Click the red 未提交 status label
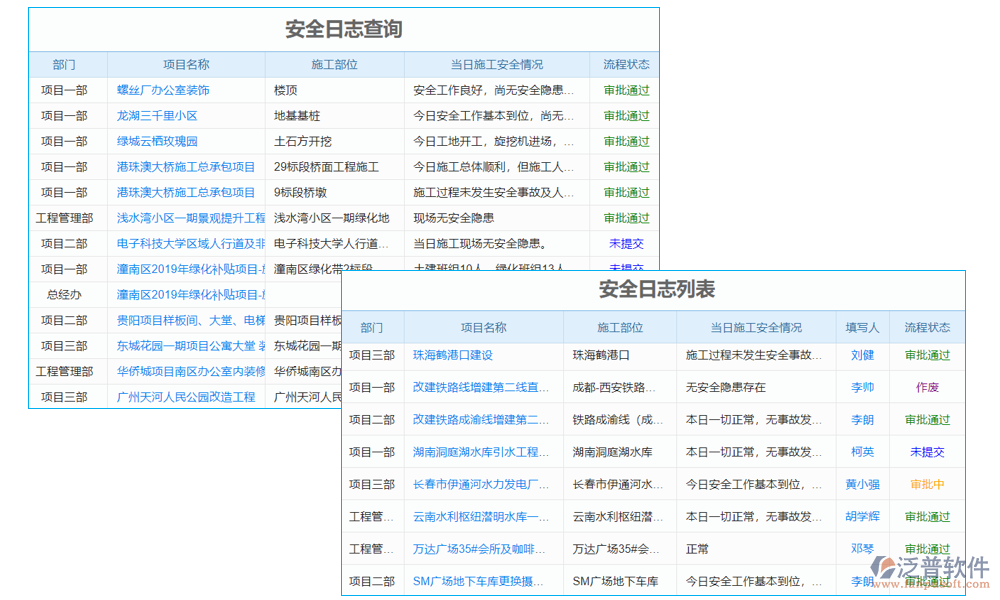This screenshot has width=1000, height=600. click(926, 452)
